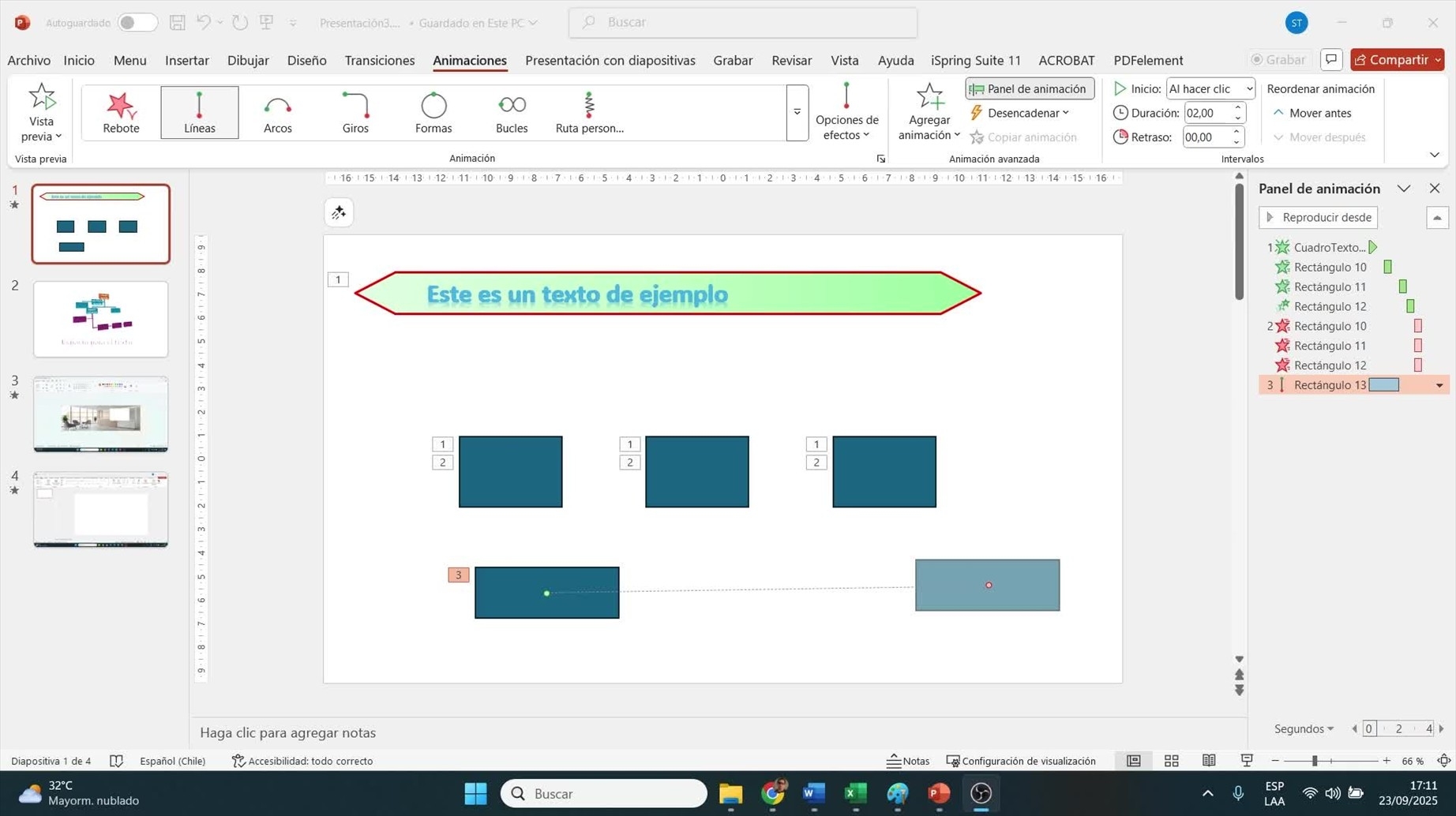Image resolution: width=1456 pixels, height=816 pixels.
Task: Click Mover antes to reorder animation
Action: tap(1312, 113)
